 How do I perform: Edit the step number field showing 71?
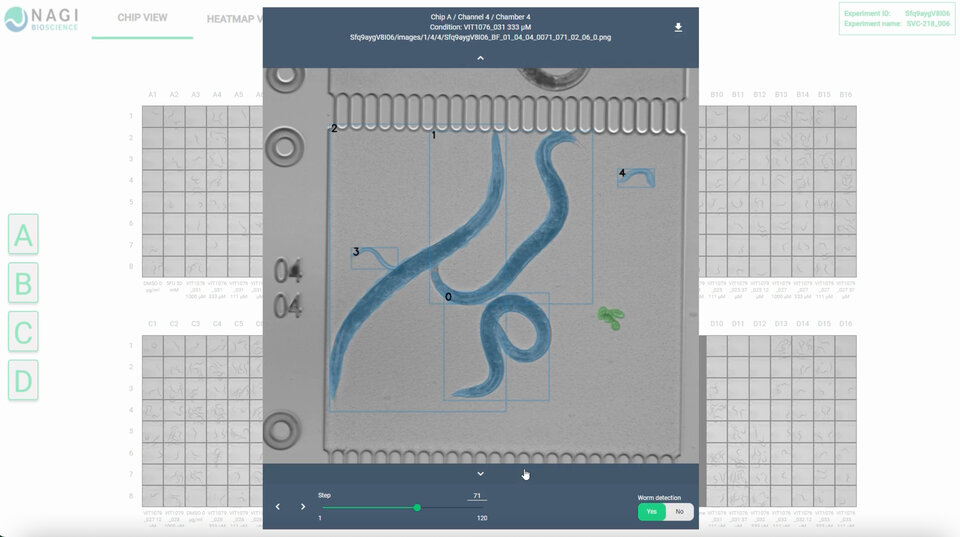click(477, 495)
